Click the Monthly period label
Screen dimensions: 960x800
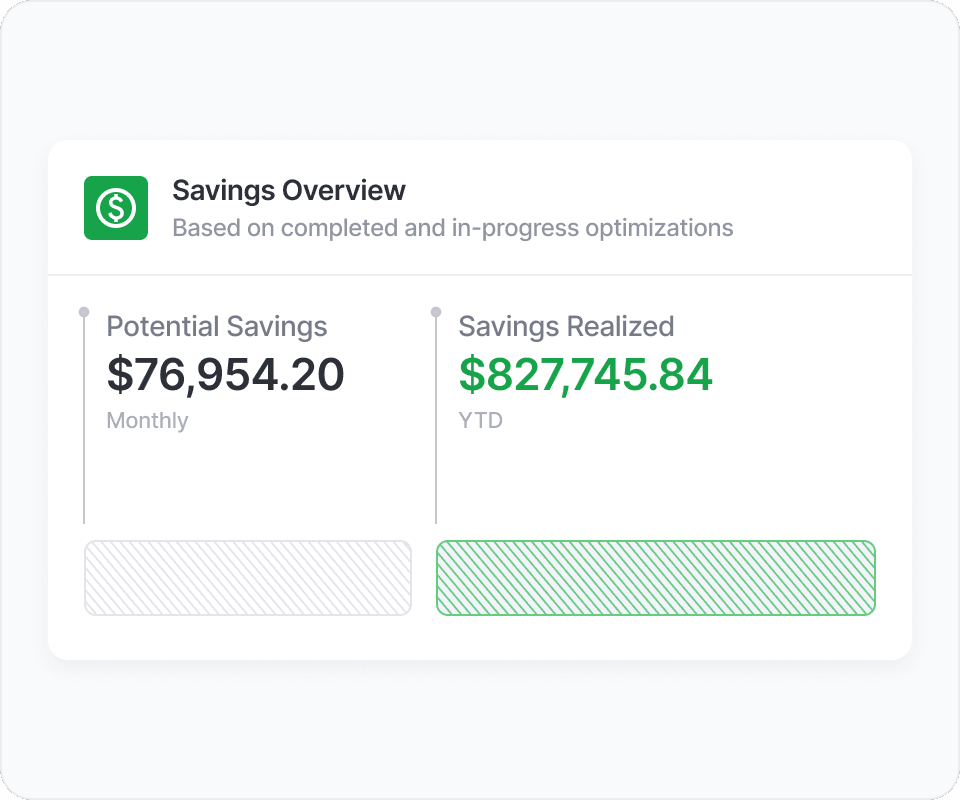coord(147,421)
